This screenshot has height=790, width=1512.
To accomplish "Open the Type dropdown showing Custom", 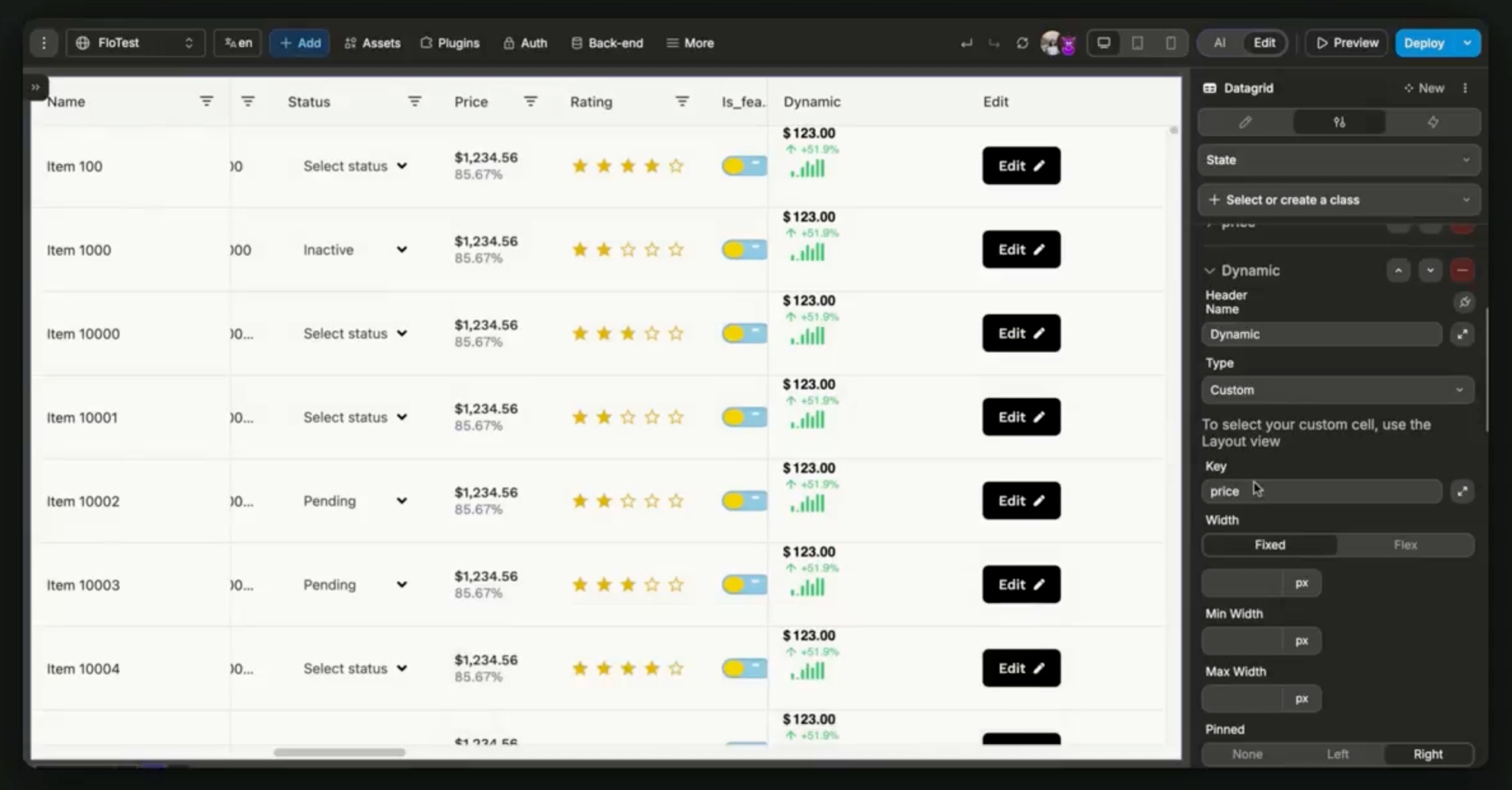I will coord(1337,390).
